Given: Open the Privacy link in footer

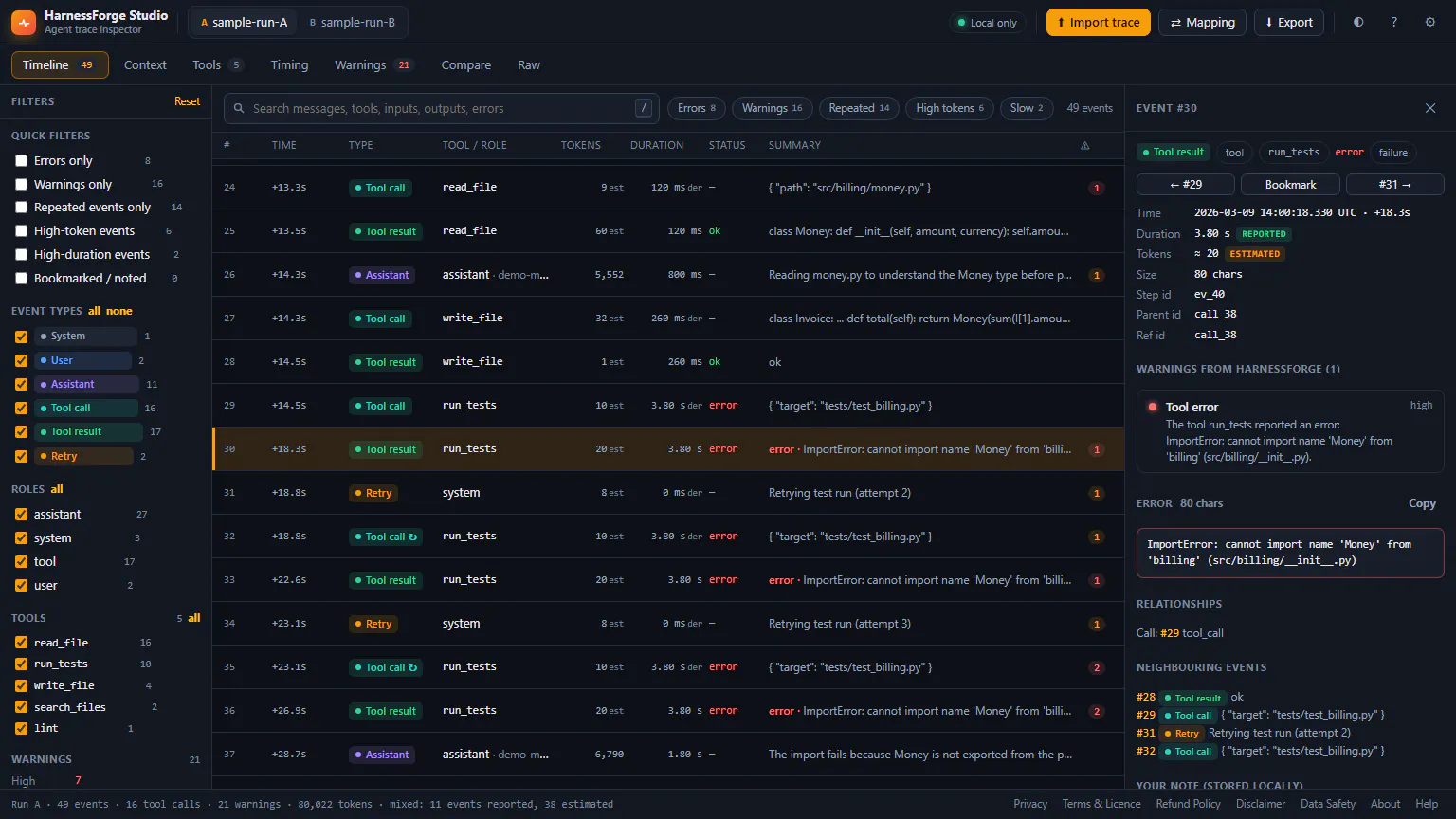Looking at the screenshot, I should click(x=1030, y=804).
